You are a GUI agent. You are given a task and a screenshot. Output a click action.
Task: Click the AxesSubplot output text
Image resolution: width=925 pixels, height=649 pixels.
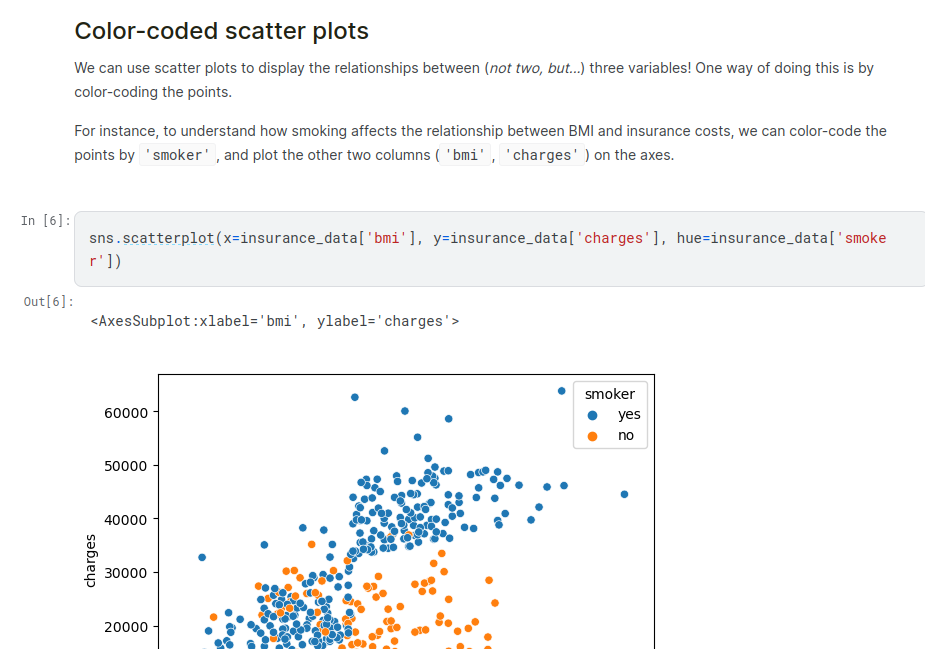(x=275, y=321)
